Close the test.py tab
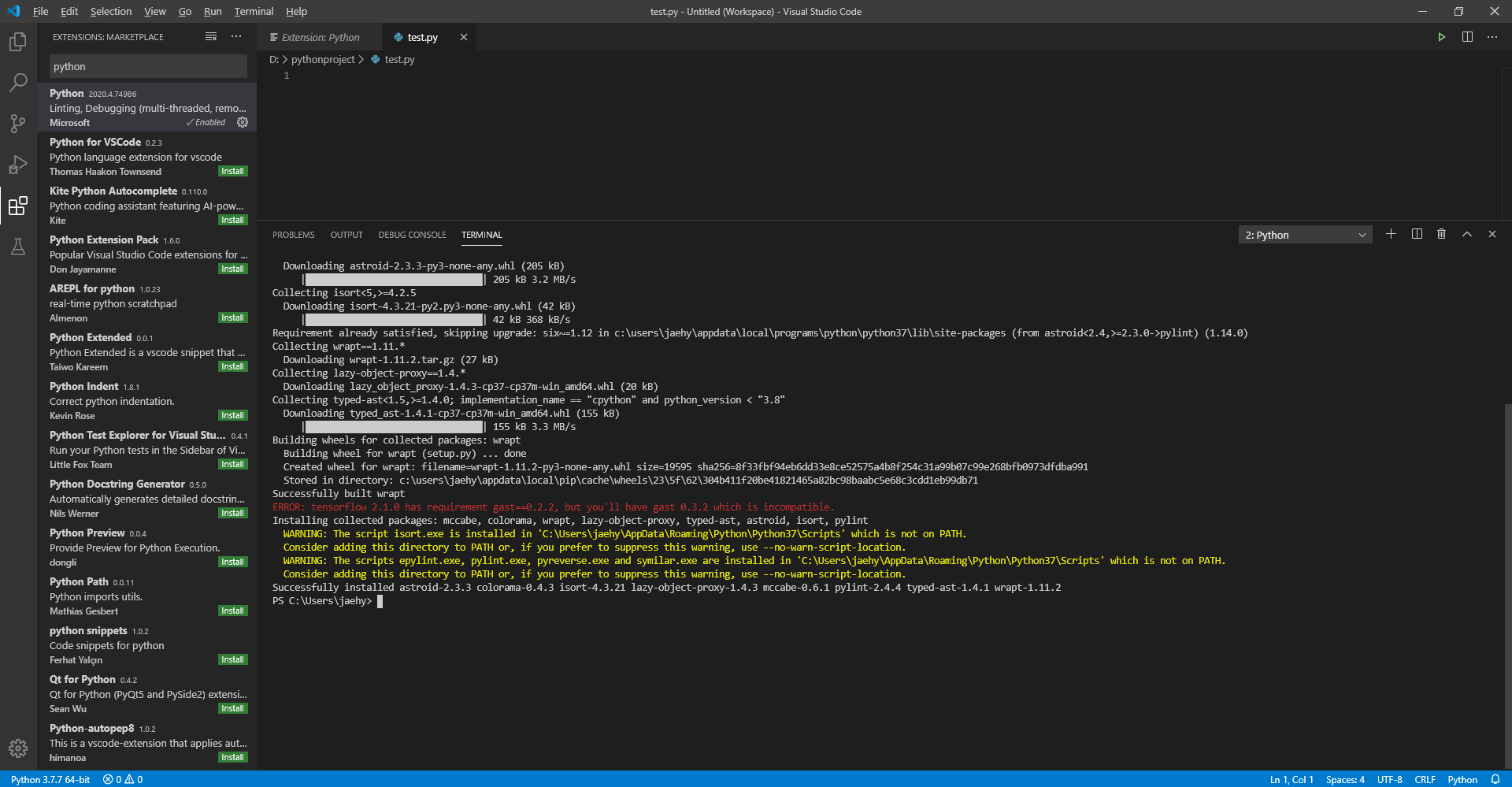1512x787 pixels. click(x=464, y=37)
